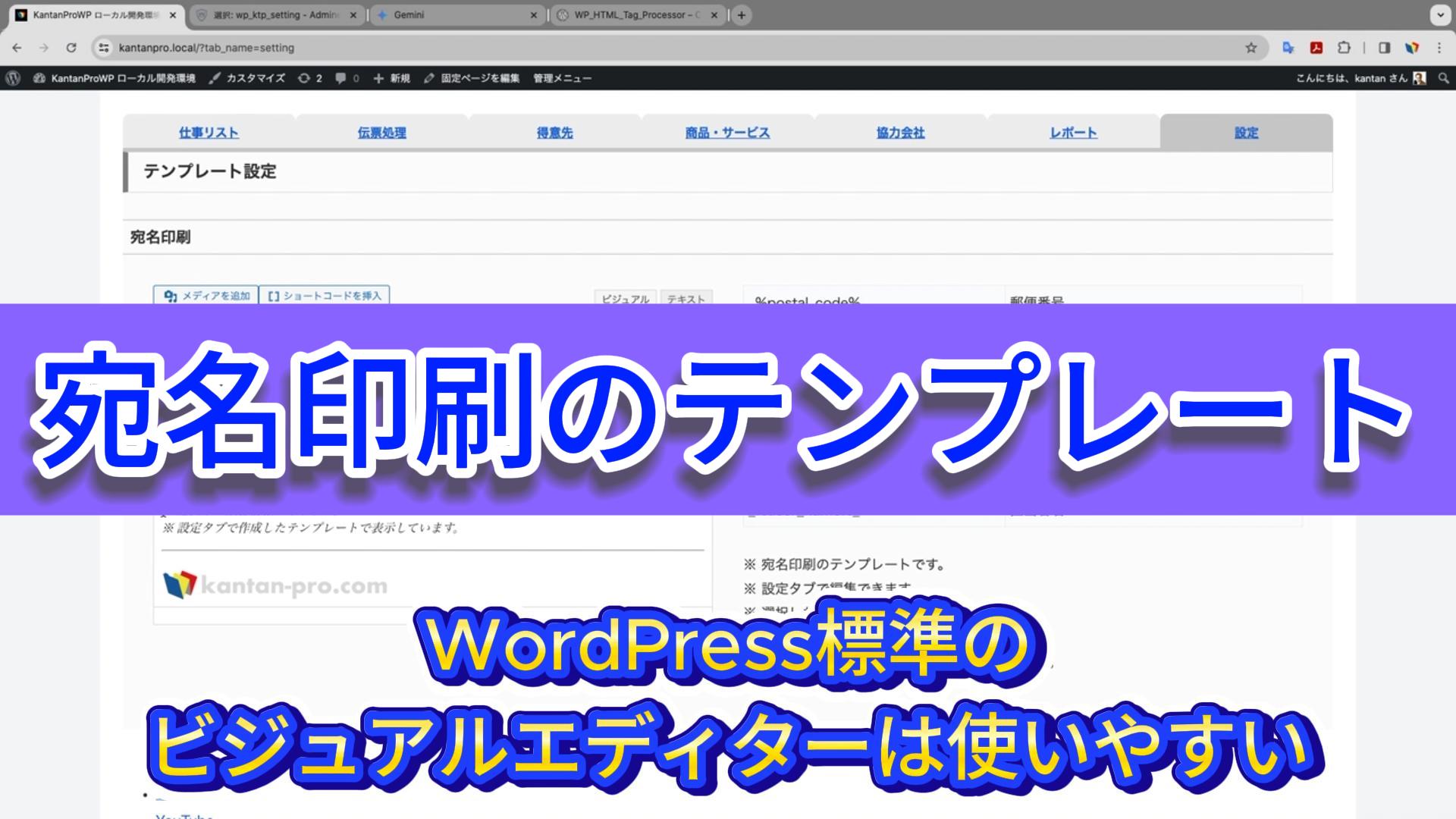Screen dimensions: 1456x819
Task: Click the kantan-pro.com logo in the editor
Action: tap(275, 585)
